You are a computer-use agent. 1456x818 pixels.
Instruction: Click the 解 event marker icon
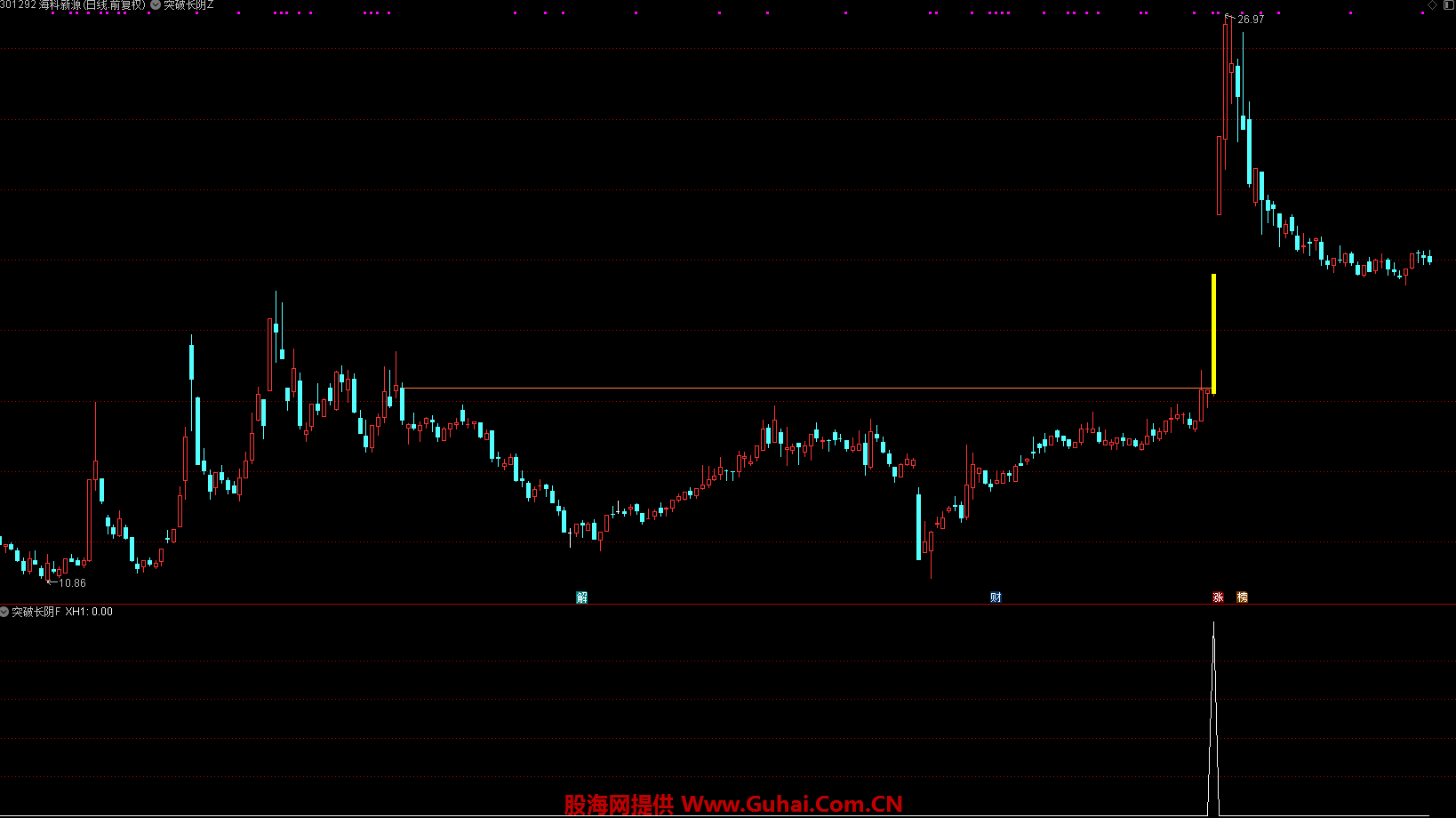click(582, 597)
